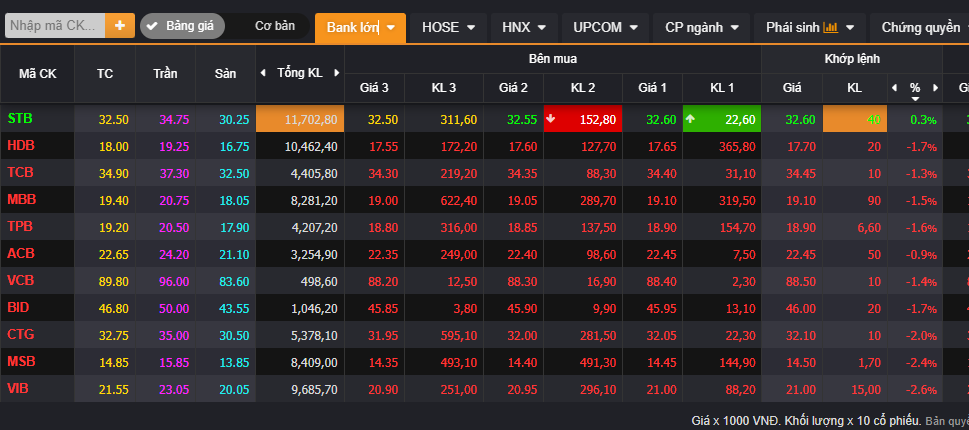Click the Nhập mã CK search field

[x=54, y=26]
